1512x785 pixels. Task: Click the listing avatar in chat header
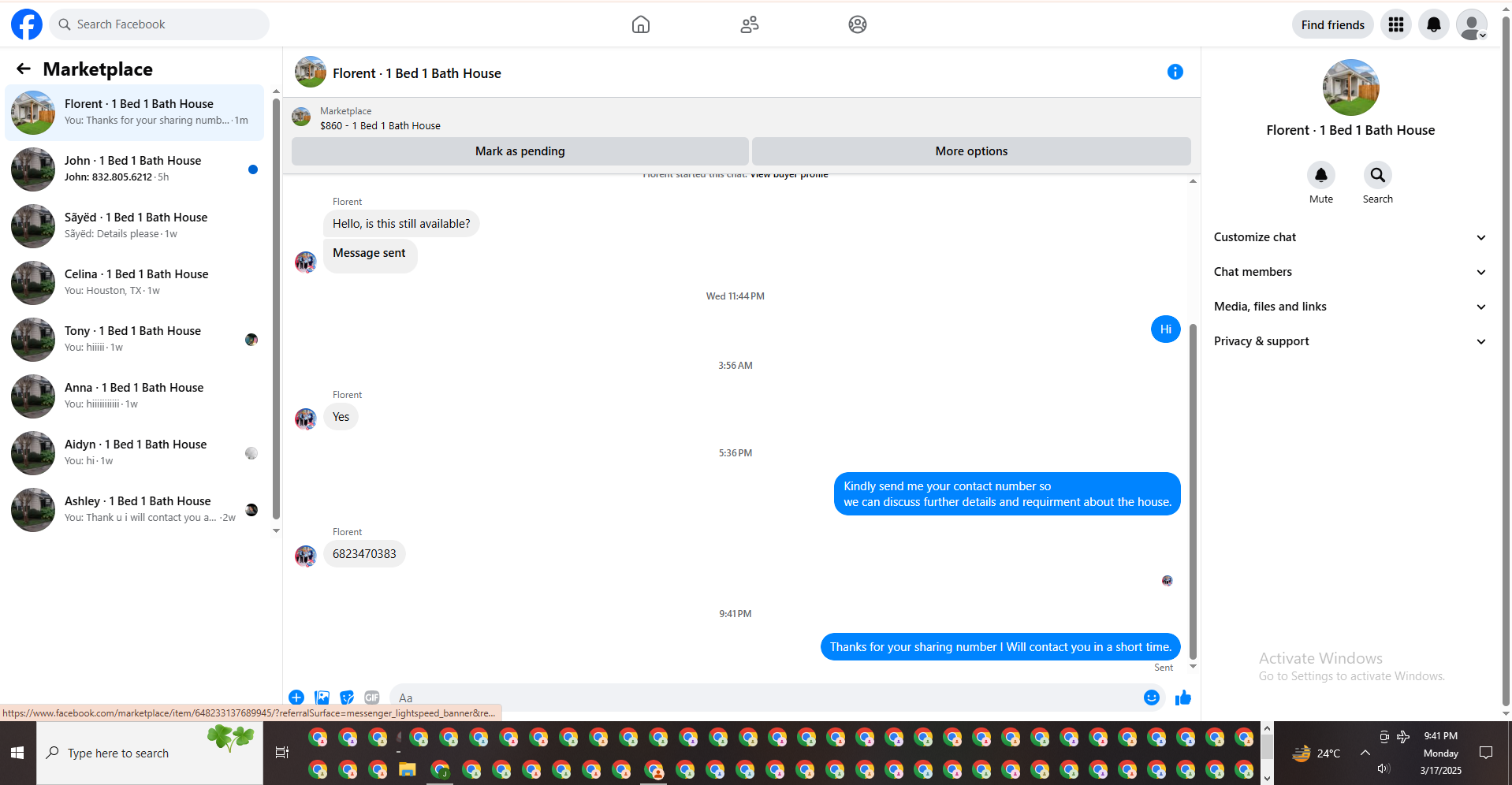click(x=311, y=72)
